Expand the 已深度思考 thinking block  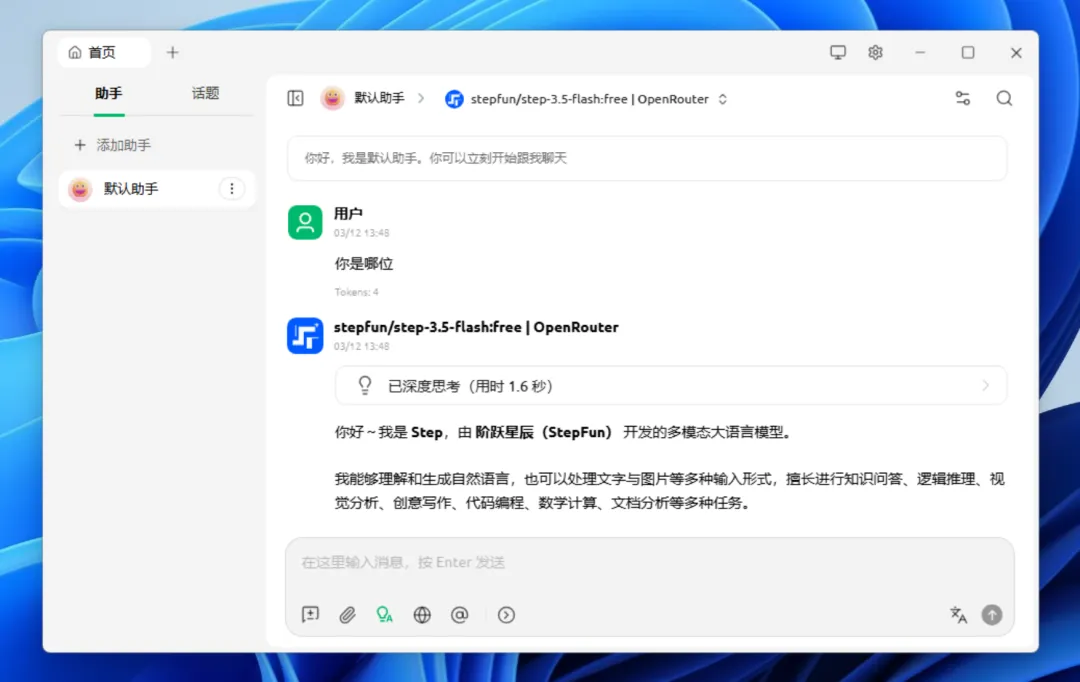pyautogui.click(x=671, y=386)
